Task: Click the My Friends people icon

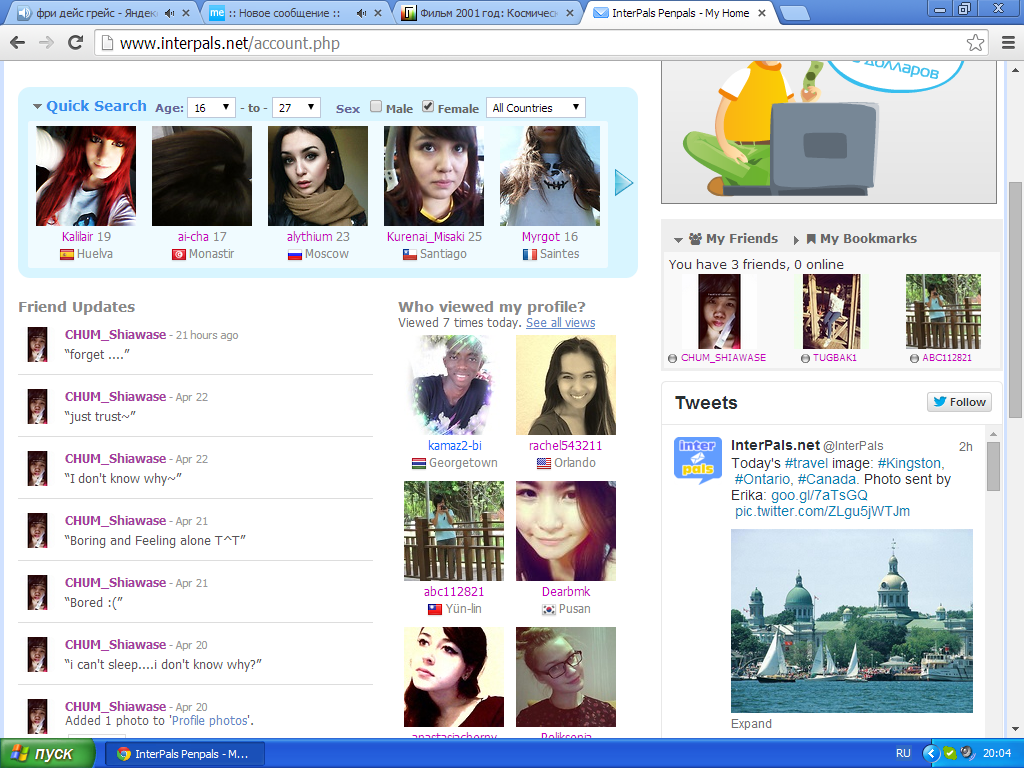Action: pos(695,239)
